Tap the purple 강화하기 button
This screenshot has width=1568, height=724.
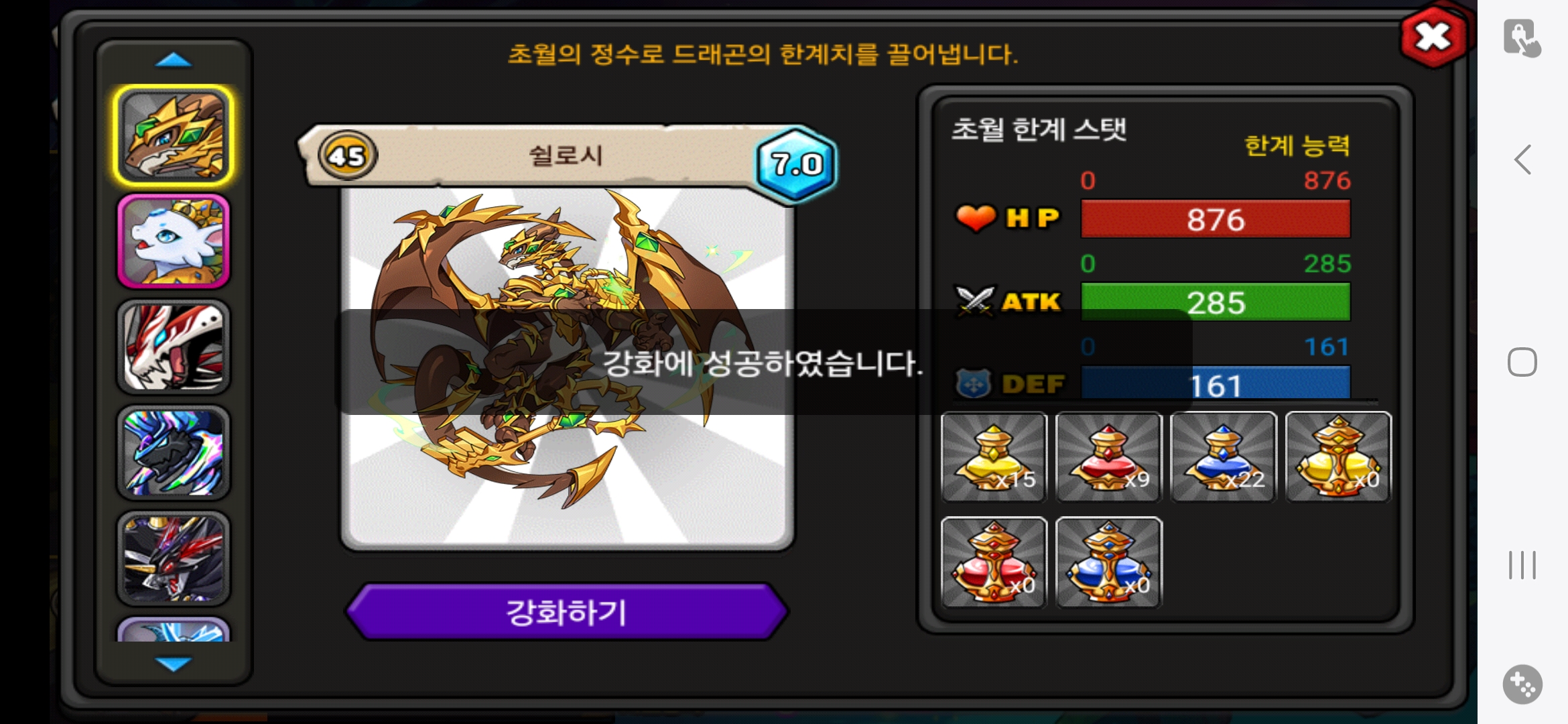pyautogui.click(x=567, y=611)
